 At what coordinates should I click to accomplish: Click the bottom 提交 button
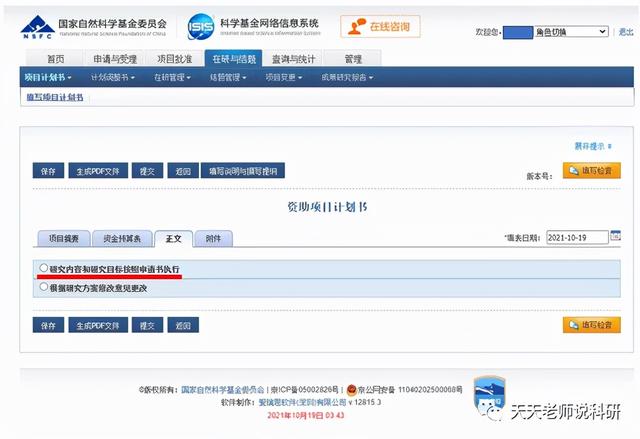click(147, 325)
